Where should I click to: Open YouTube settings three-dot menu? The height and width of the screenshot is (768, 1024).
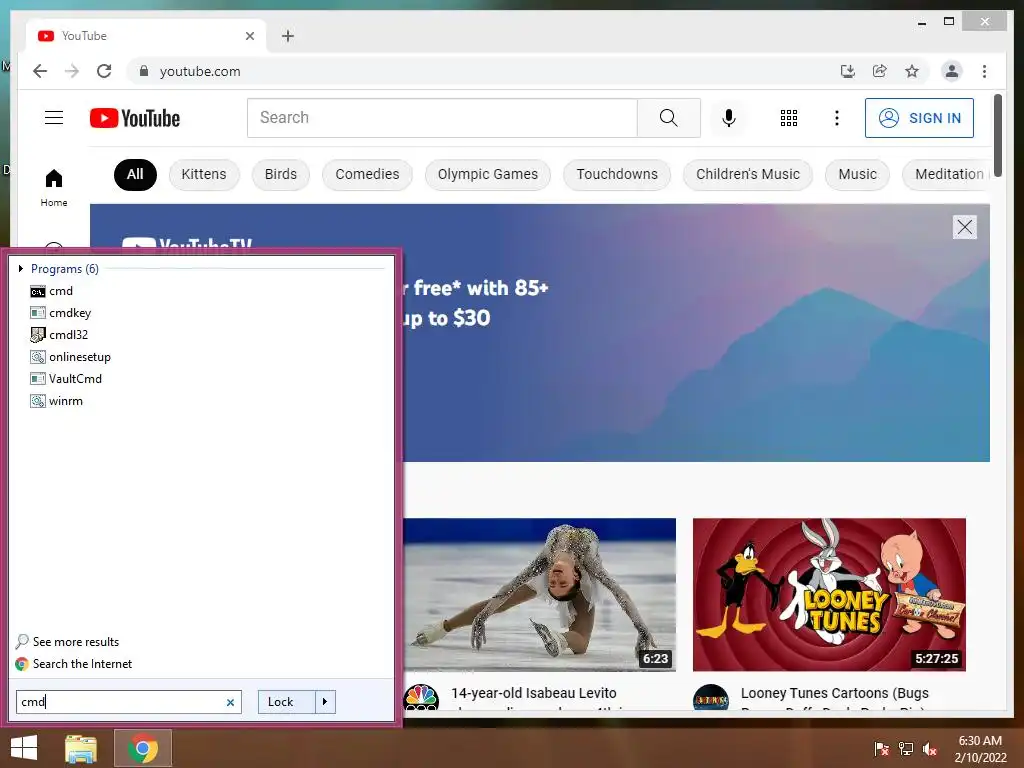coord(837,118)
